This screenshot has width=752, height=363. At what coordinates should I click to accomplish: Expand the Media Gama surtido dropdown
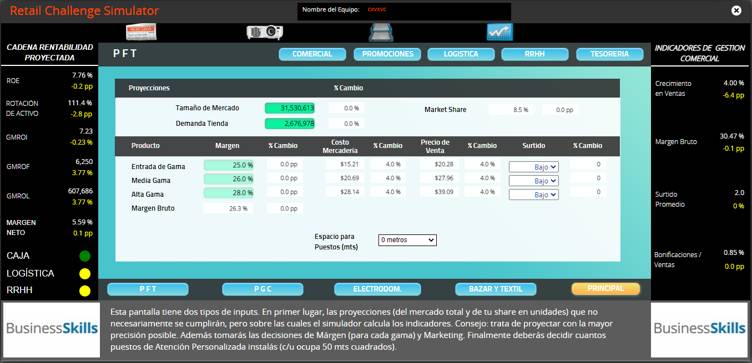point(534,181)
